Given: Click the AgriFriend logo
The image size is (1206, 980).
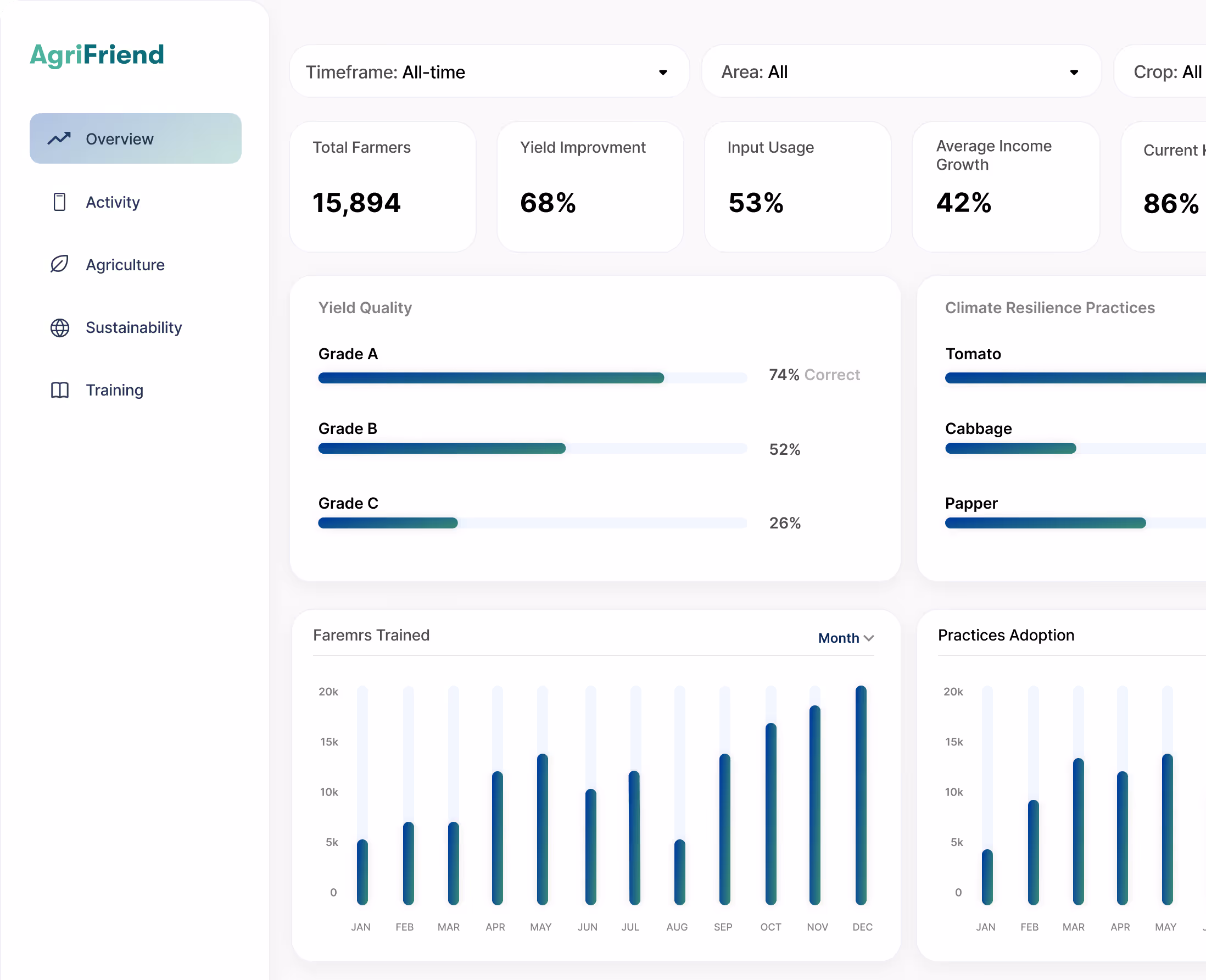Looking at the screenshot, I should 97,55.
